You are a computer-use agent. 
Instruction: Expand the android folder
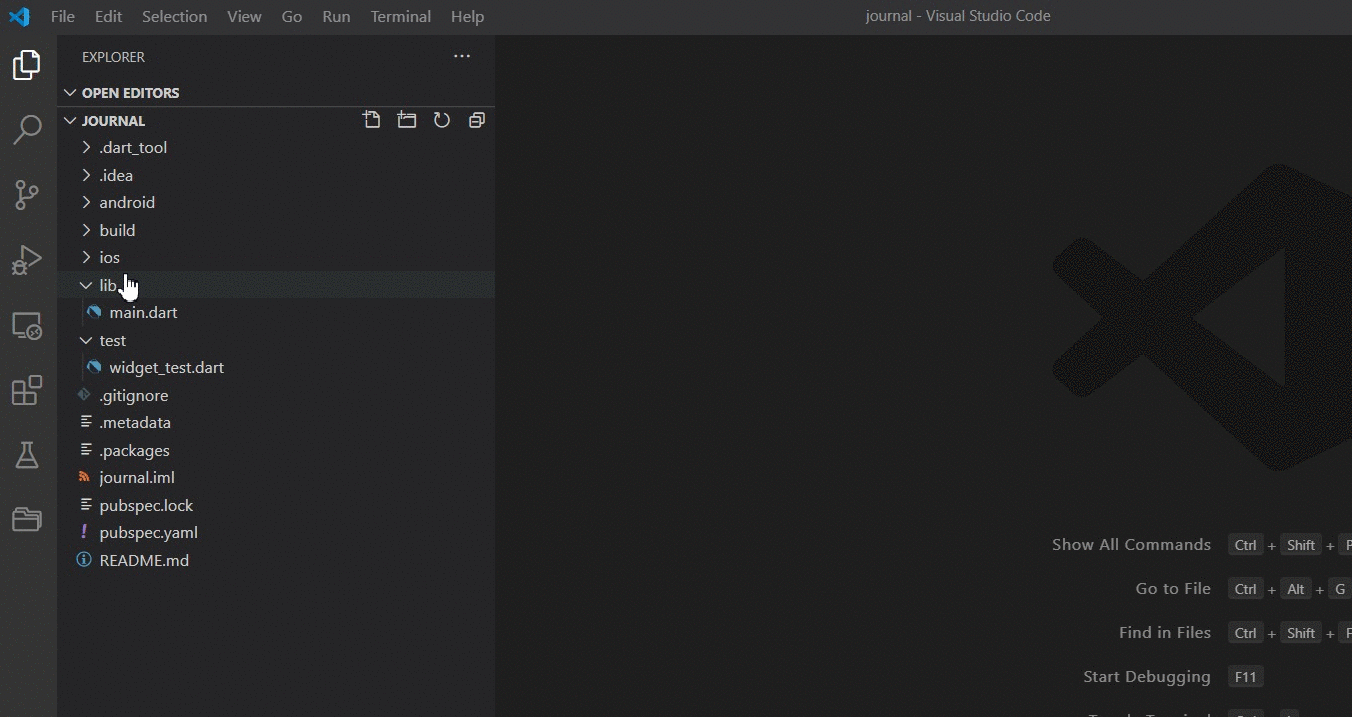[x=86, y=202]
